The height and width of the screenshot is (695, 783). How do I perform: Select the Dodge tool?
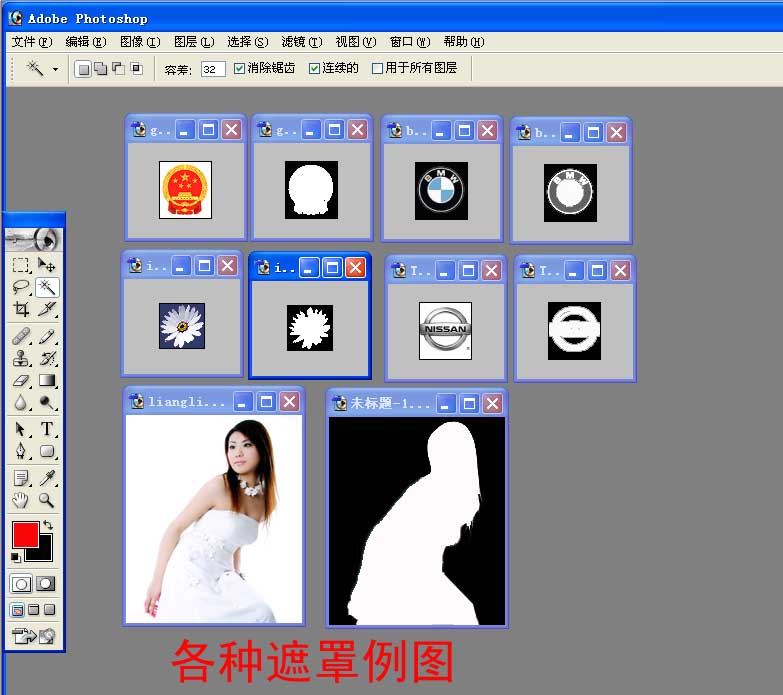click(x=47, y=402)
